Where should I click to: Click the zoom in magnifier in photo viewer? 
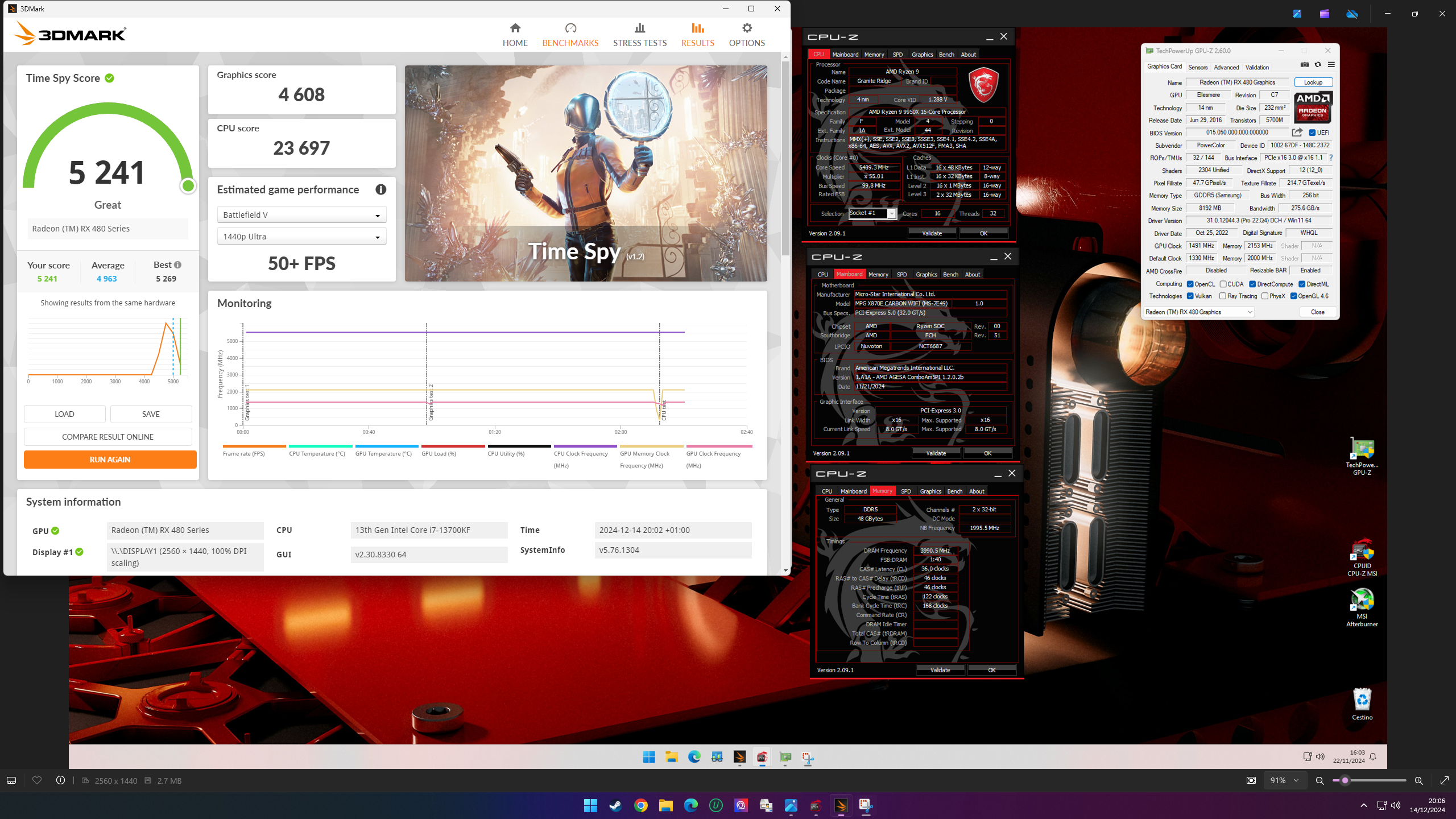[1419, 780]
